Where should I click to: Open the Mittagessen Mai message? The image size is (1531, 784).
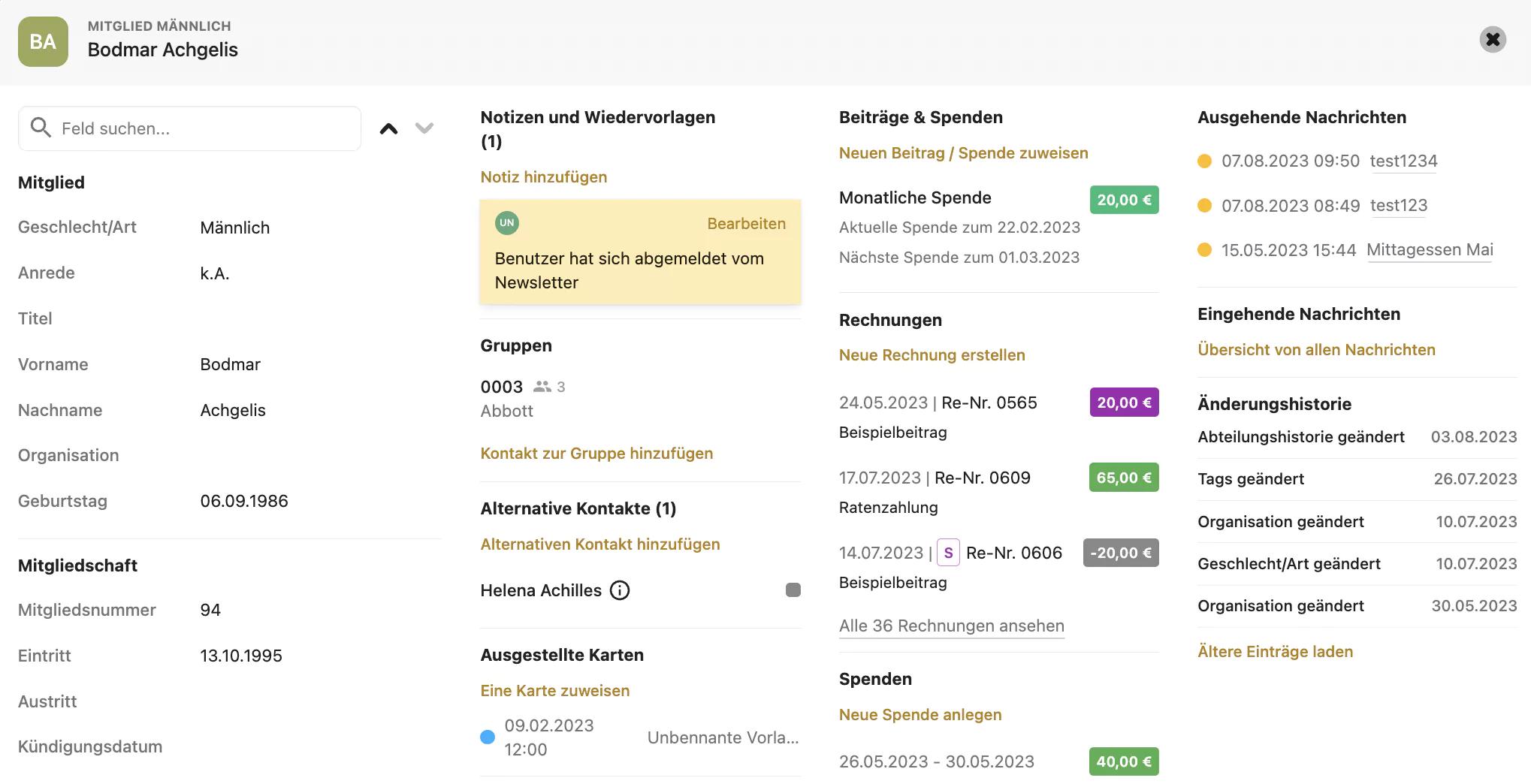tap(1430, 250)
